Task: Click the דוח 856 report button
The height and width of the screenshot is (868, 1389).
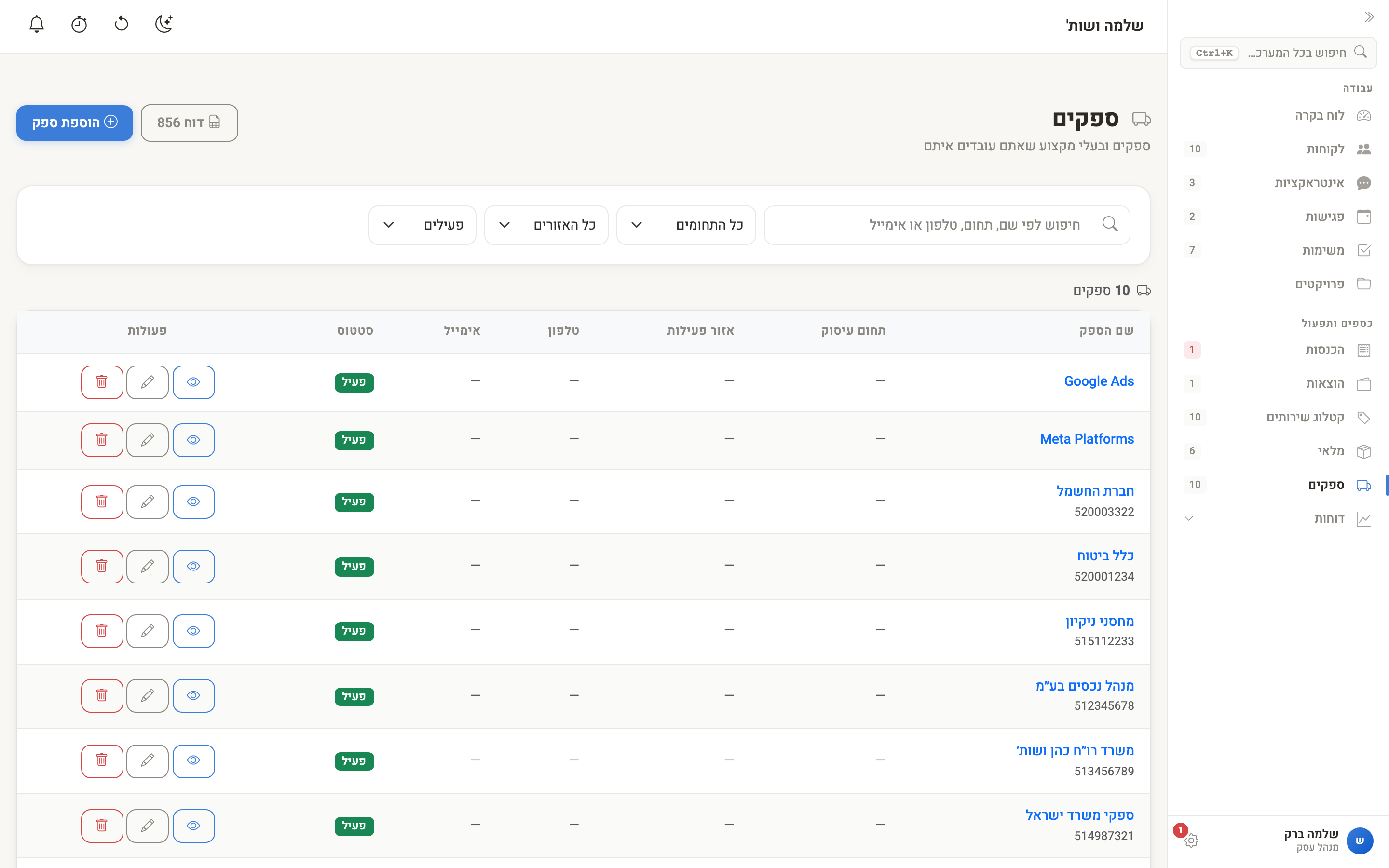Action: click(190, 122)
